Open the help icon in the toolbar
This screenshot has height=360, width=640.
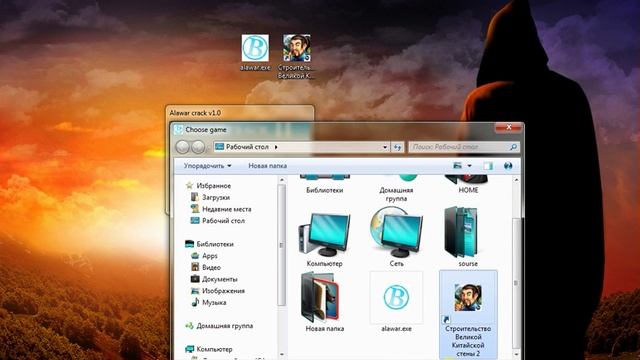click(508, 166)
